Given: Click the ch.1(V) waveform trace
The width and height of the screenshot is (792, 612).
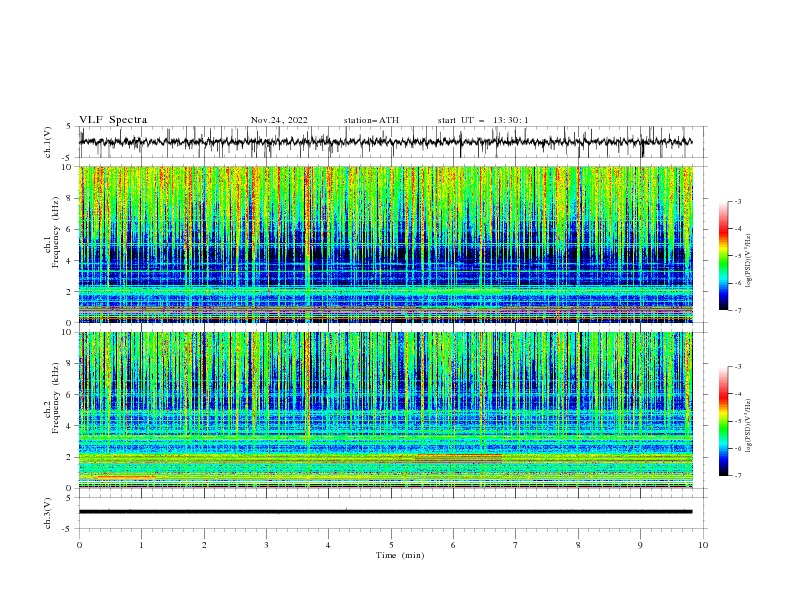Looking at the screenshot, I should click(x=385, y=142).
